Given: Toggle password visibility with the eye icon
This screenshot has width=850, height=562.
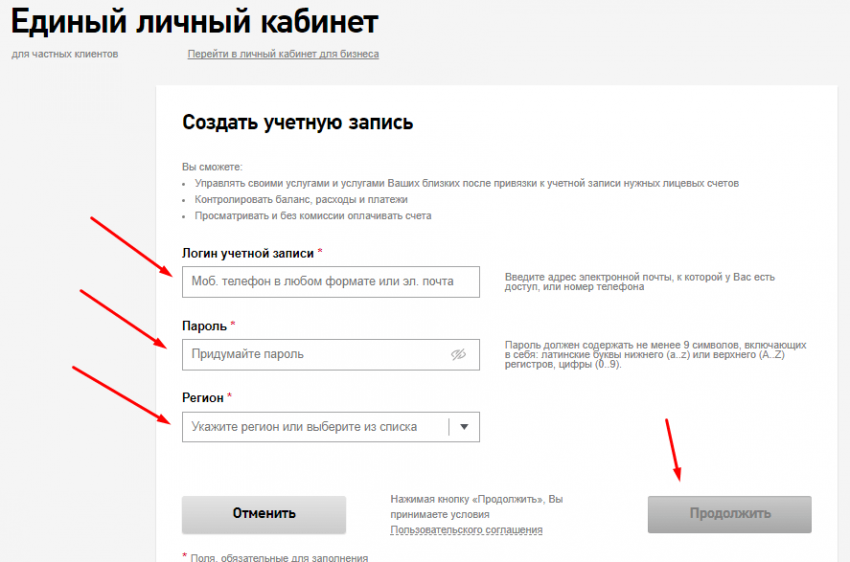Looking at the screenshot, I should point(459,355).
